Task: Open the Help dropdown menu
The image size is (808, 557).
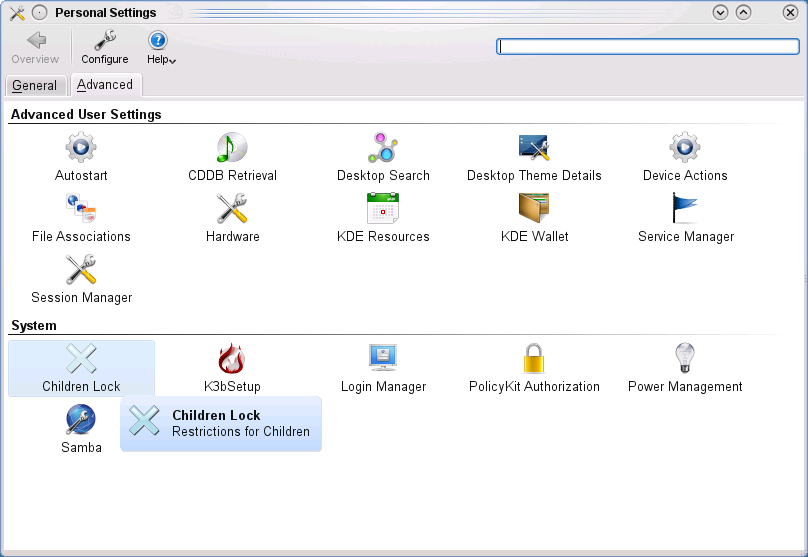Action: (x=161, y=47)
